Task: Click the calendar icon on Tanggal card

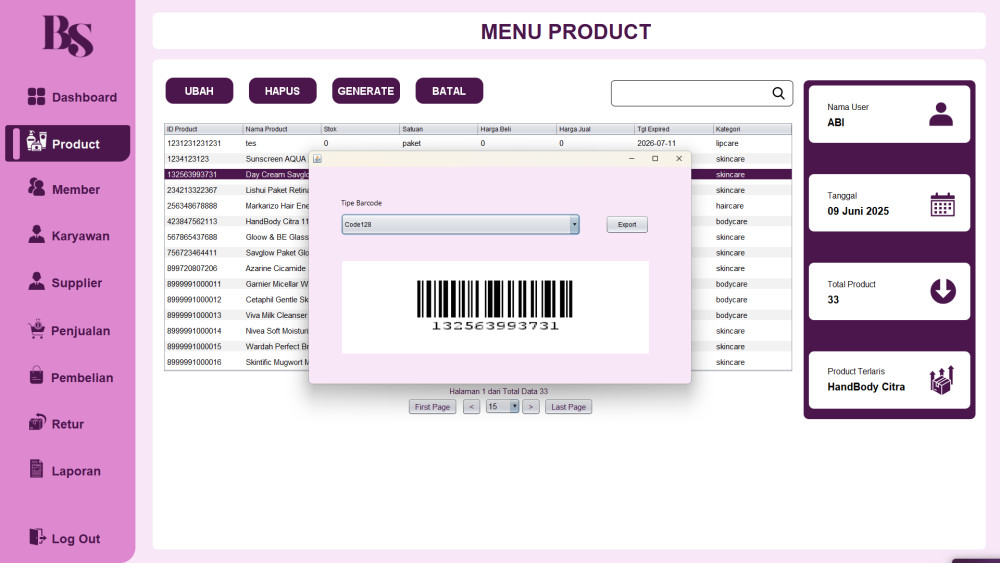Action: (942, 204)
